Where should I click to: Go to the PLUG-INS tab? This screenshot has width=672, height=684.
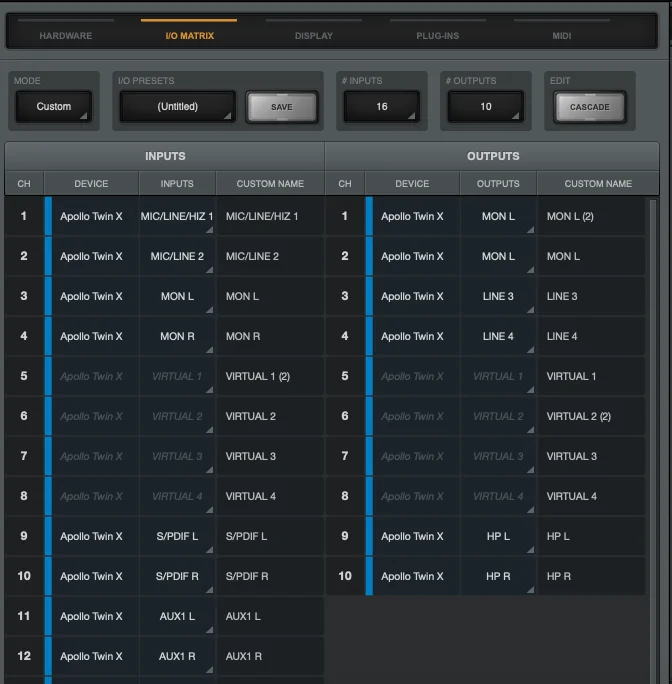[x=438, y=35]
